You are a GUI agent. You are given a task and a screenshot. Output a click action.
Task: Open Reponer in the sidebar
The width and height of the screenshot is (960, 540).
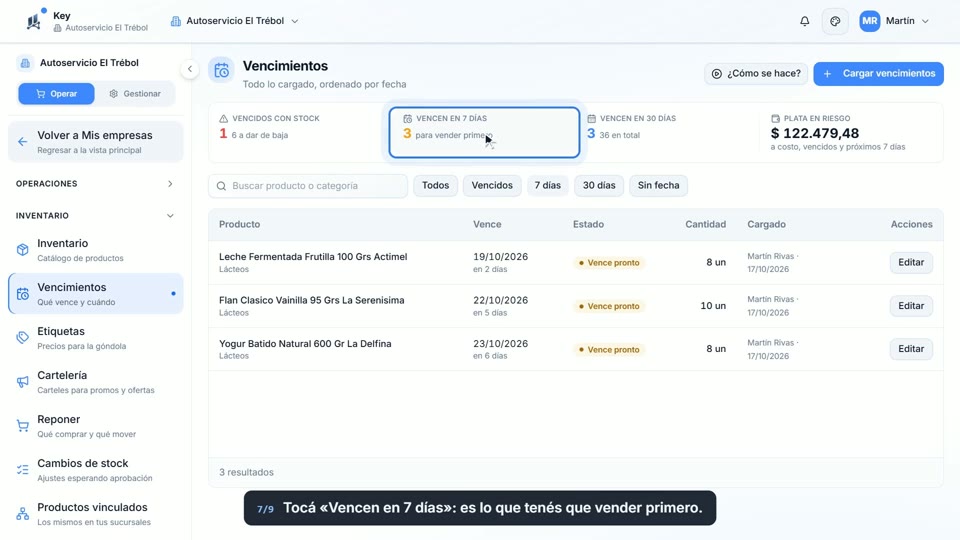(x=96, y=426)
